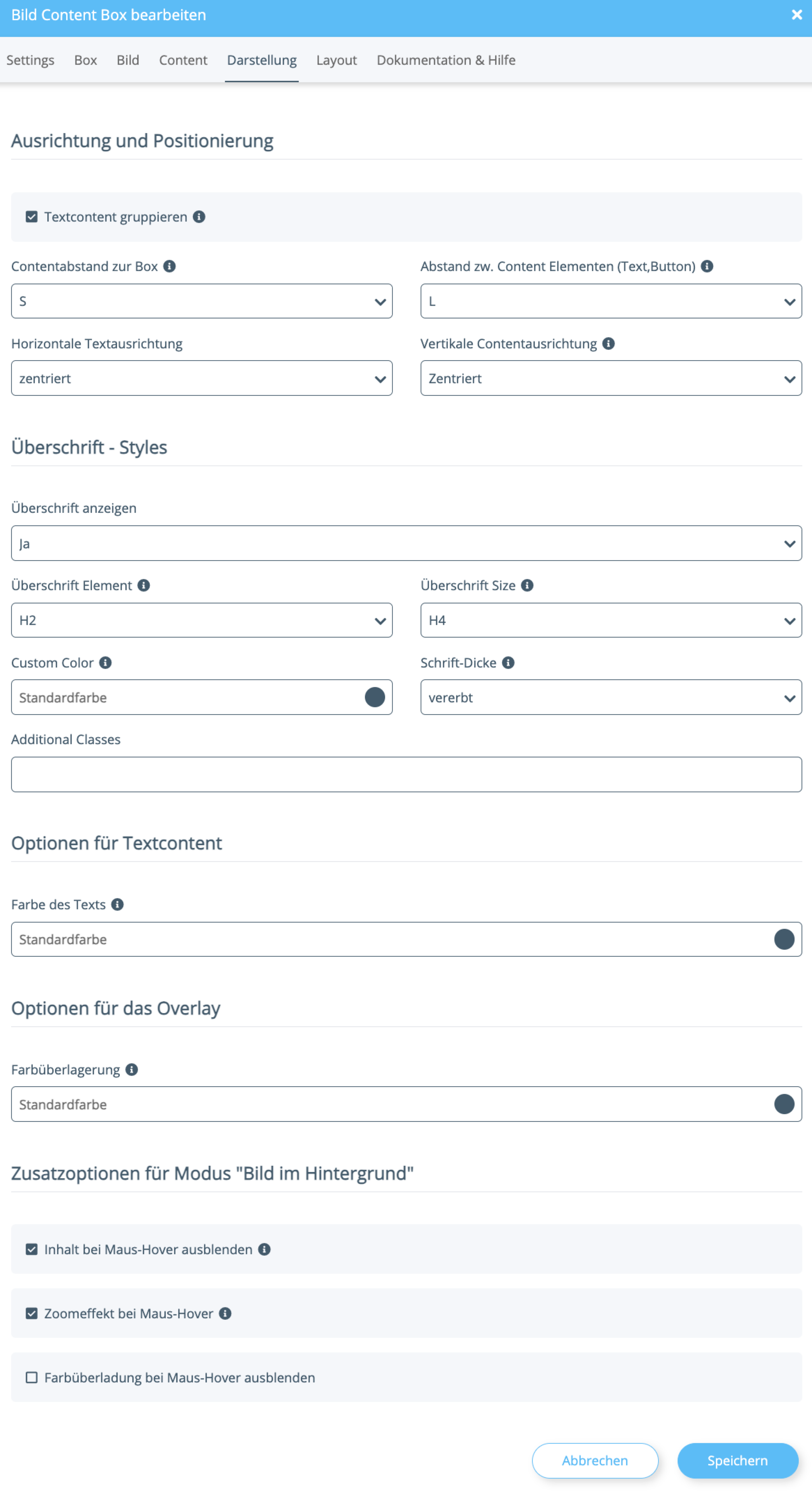
Task: Click the Abbrechen button
Action: click(x=594, y=1460)
